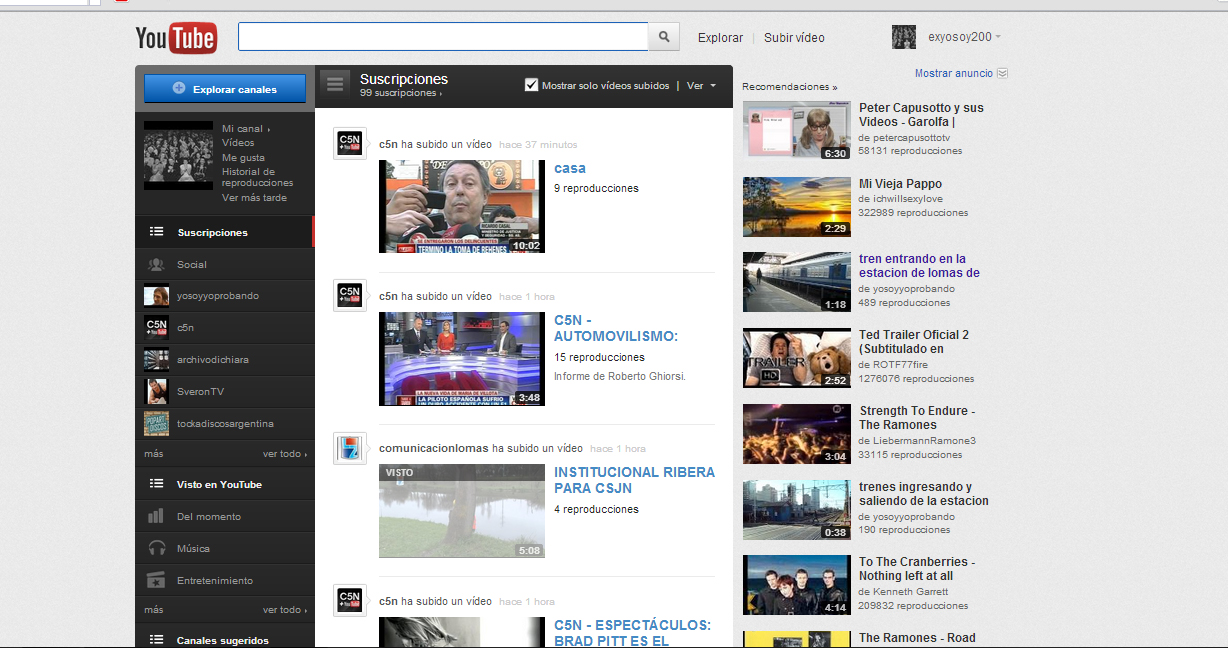Open Ted Trailer Oficial 2 thumbnail
The height and width of the screenshot is (648, 1228).
coord(796,357)
